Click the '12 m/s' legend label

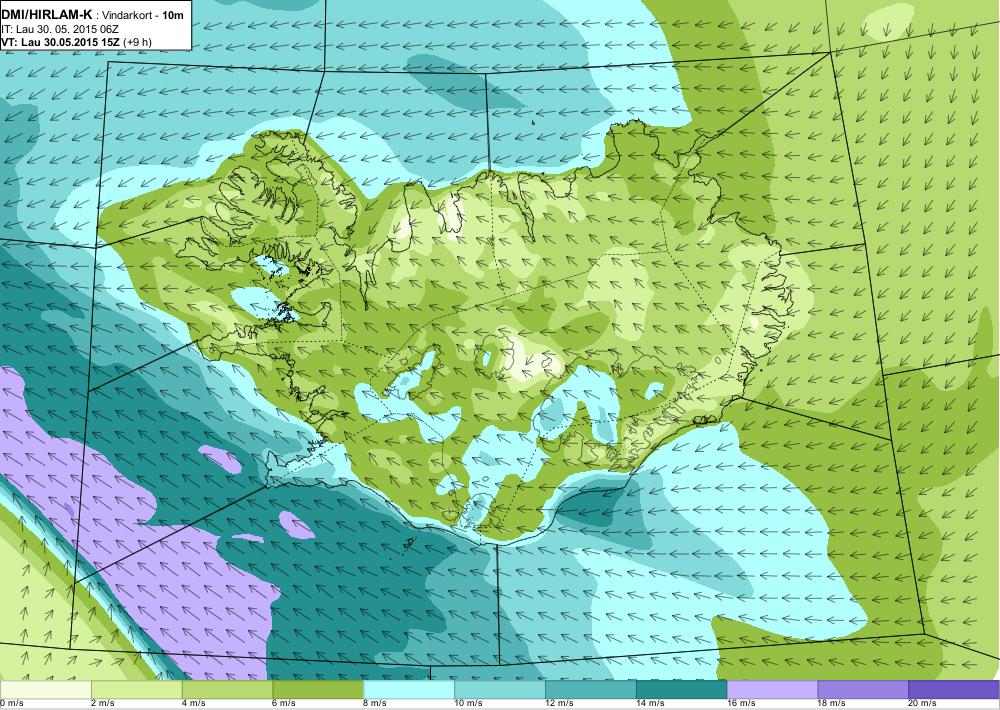(559, 703)
